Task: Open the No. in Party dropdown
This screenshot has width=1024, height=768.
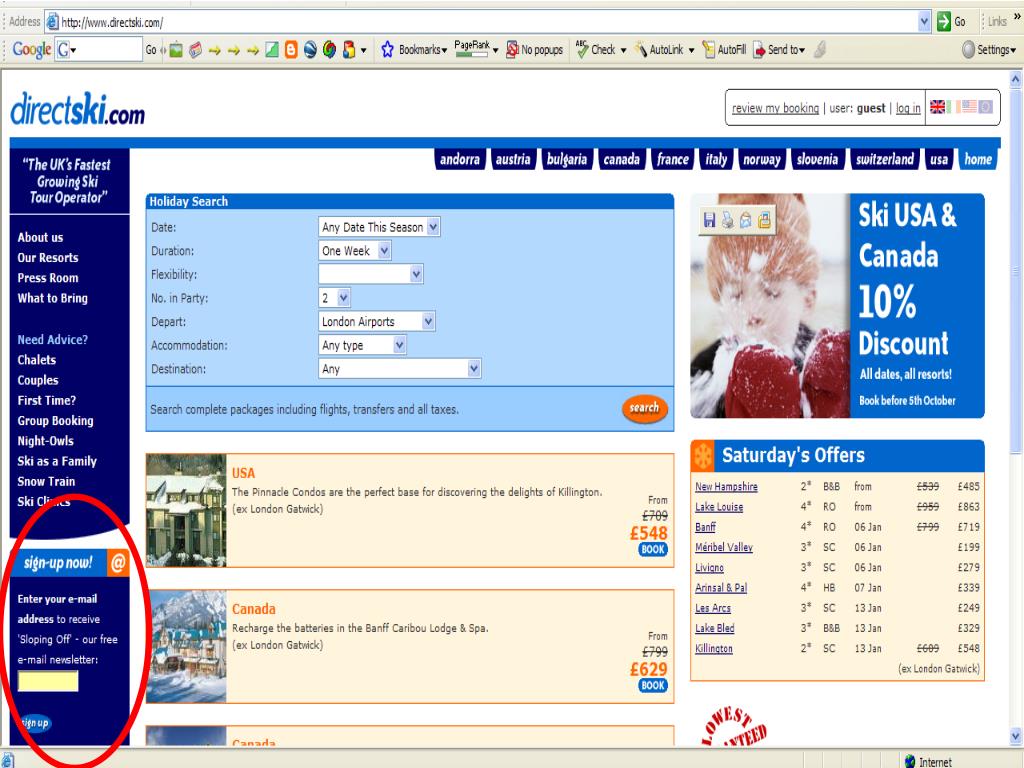Action: pos(334,298)
